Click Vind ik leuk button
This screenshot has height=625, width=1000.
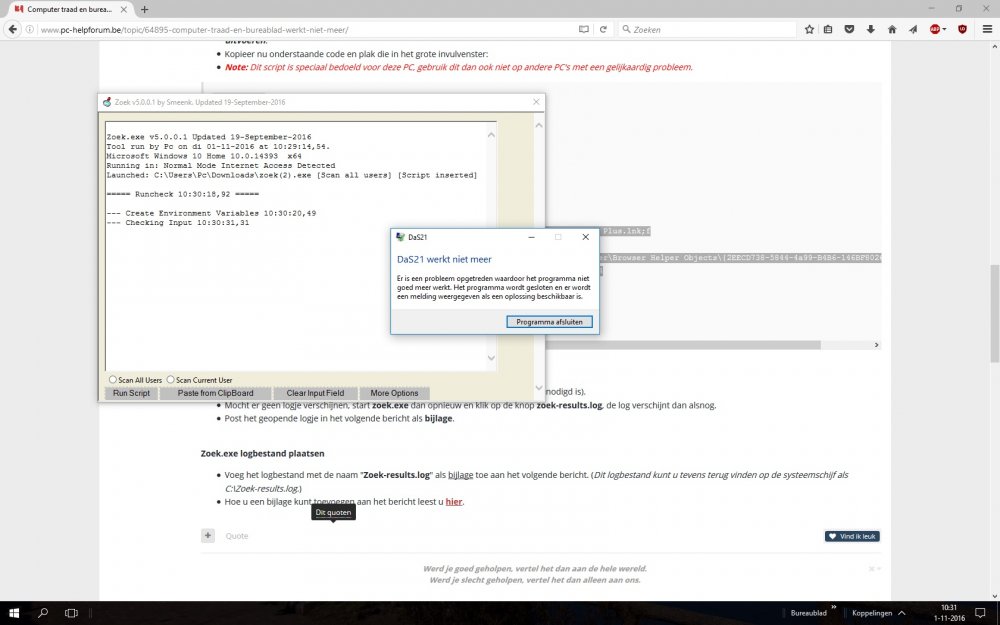click(x=852, y=536)
